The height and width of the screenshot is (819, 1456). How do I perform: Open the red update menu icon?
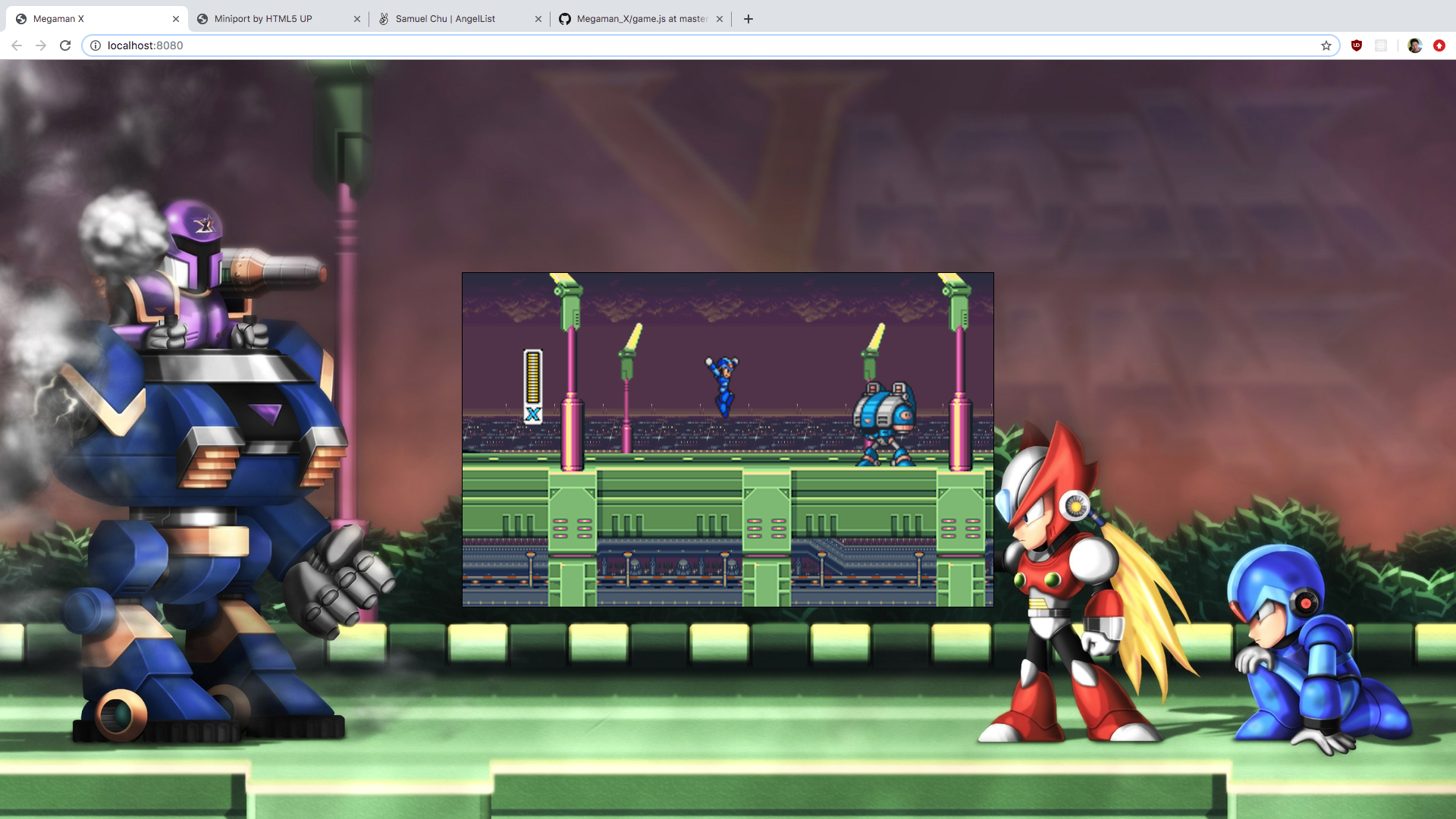(x=1439, y=45)
